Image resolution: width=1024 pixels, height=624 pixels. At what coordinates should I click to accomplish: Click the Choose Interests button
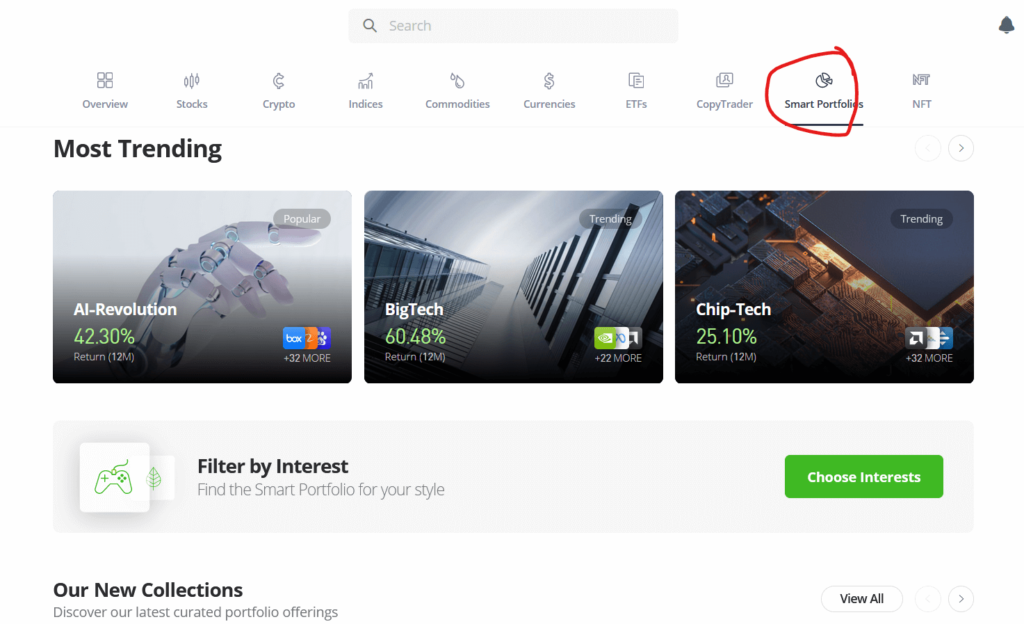[x=863, y=476]
